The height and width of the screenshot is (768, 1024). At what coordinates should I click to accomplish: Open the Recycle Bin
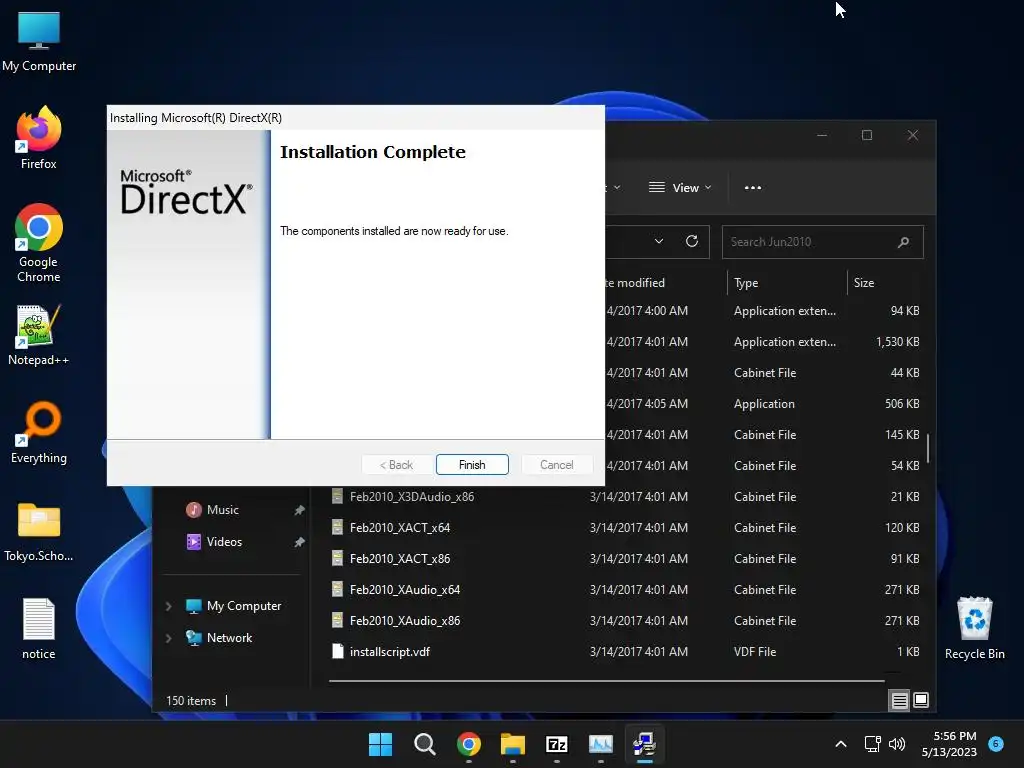click(x=974, y=628)
